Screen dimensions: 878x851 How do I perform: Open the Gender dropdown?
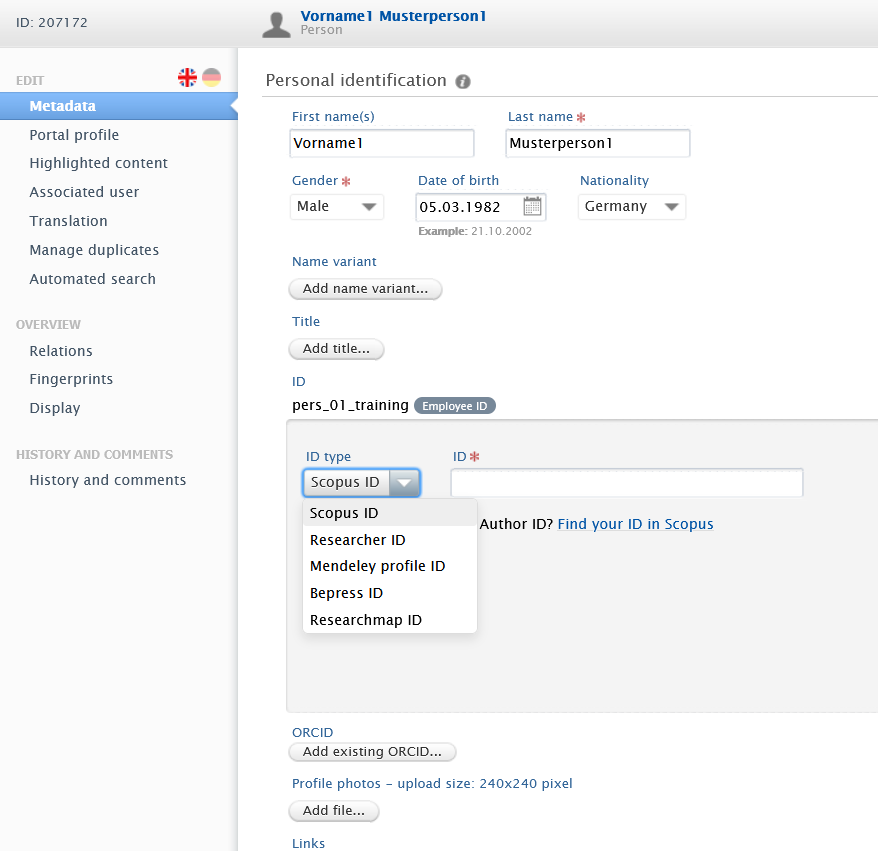[x=337, y=207]
